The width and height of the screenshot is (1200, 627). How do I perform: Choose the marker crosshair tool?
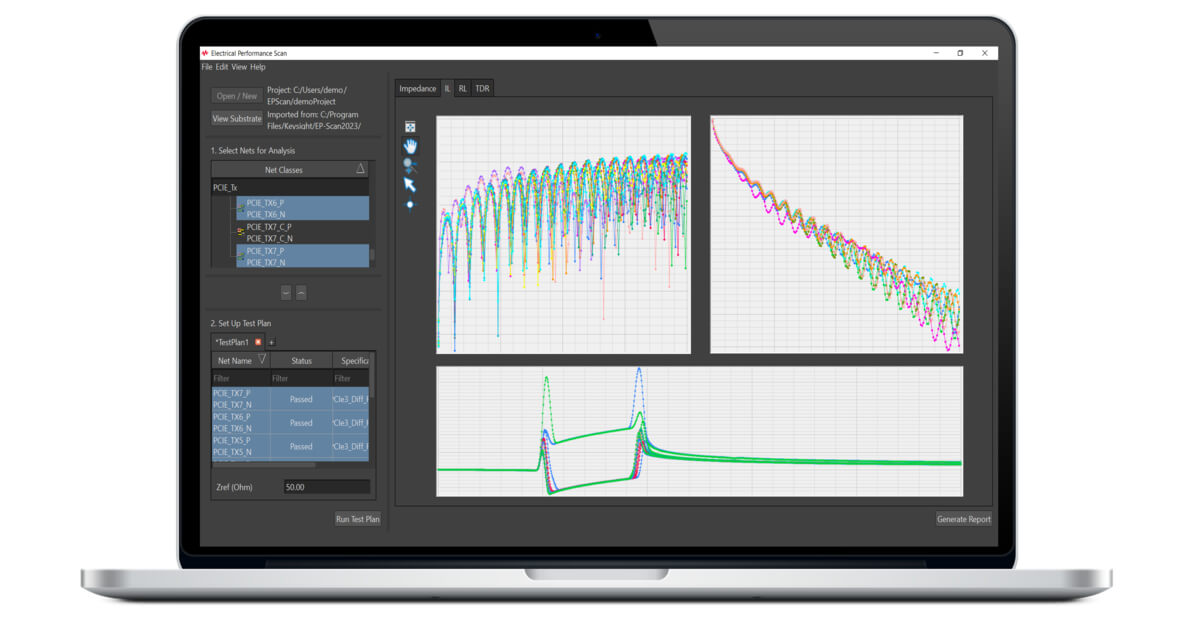click(x=410, y=205)
